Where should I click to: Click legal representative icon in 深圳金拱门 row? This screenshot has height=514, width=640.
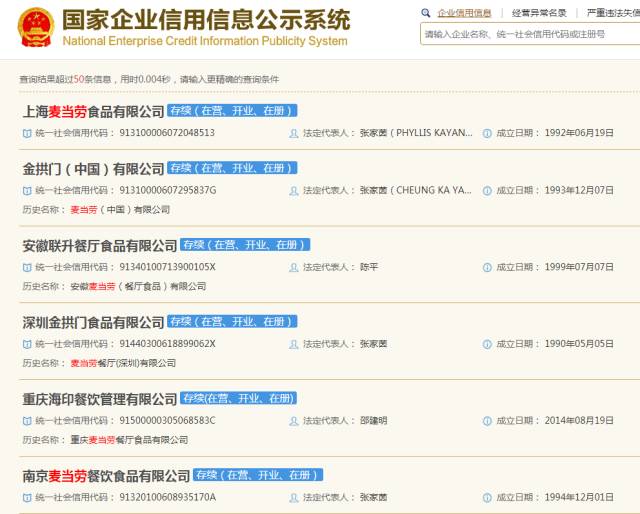coord(293,344)
